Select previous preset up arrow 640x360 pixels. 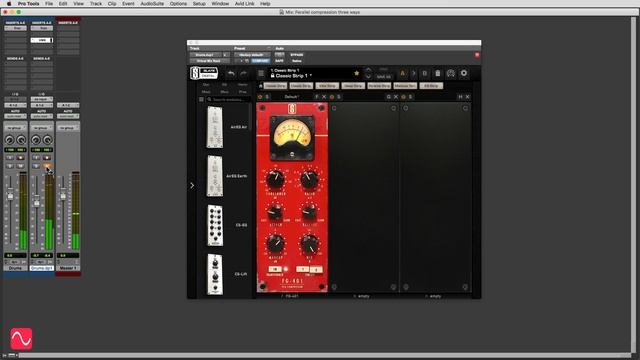tap(368, 70)
